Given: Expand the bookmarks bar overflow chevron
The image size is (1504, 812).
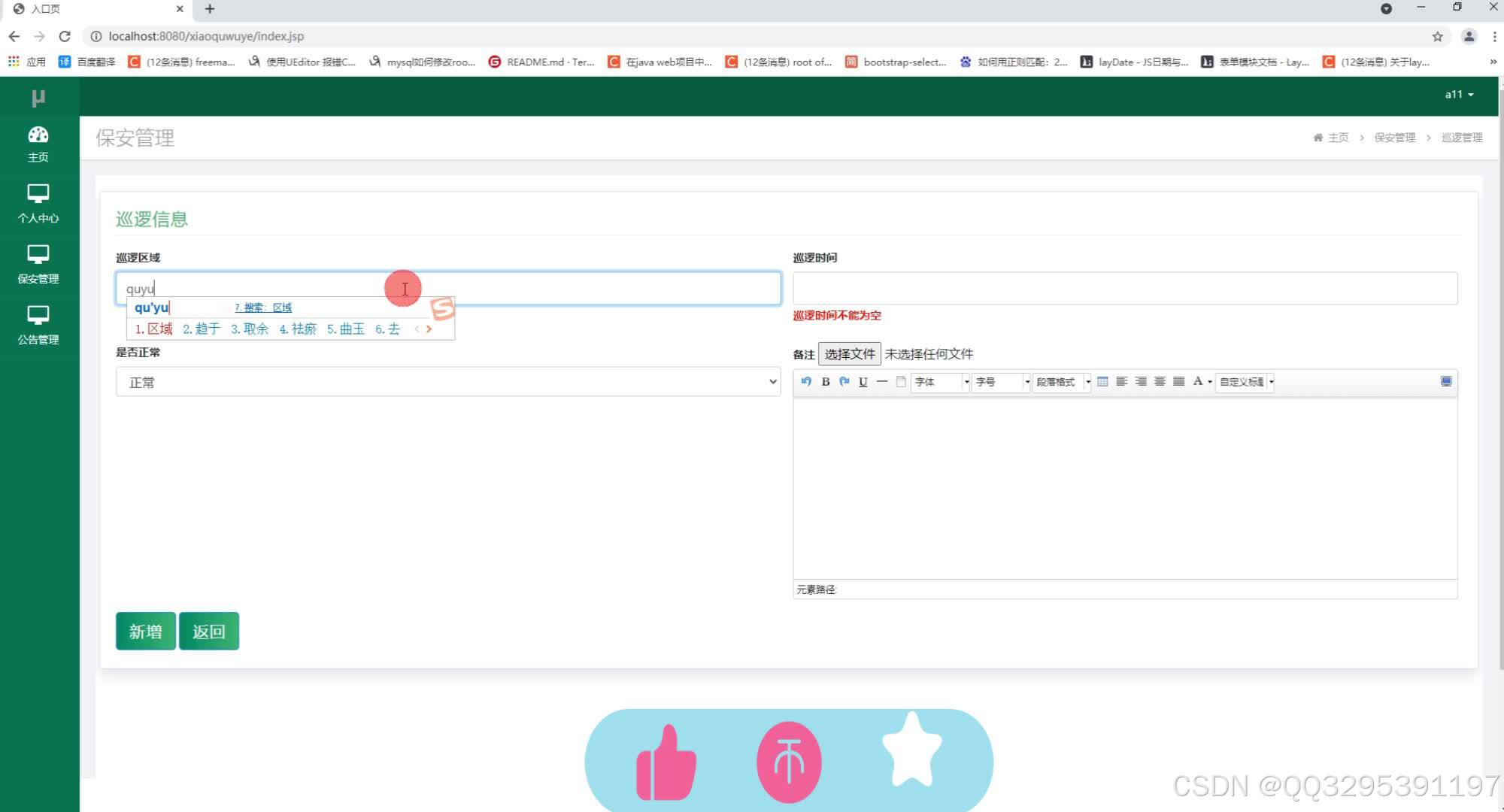Looking at the screenshot, I should [1493, 62].
